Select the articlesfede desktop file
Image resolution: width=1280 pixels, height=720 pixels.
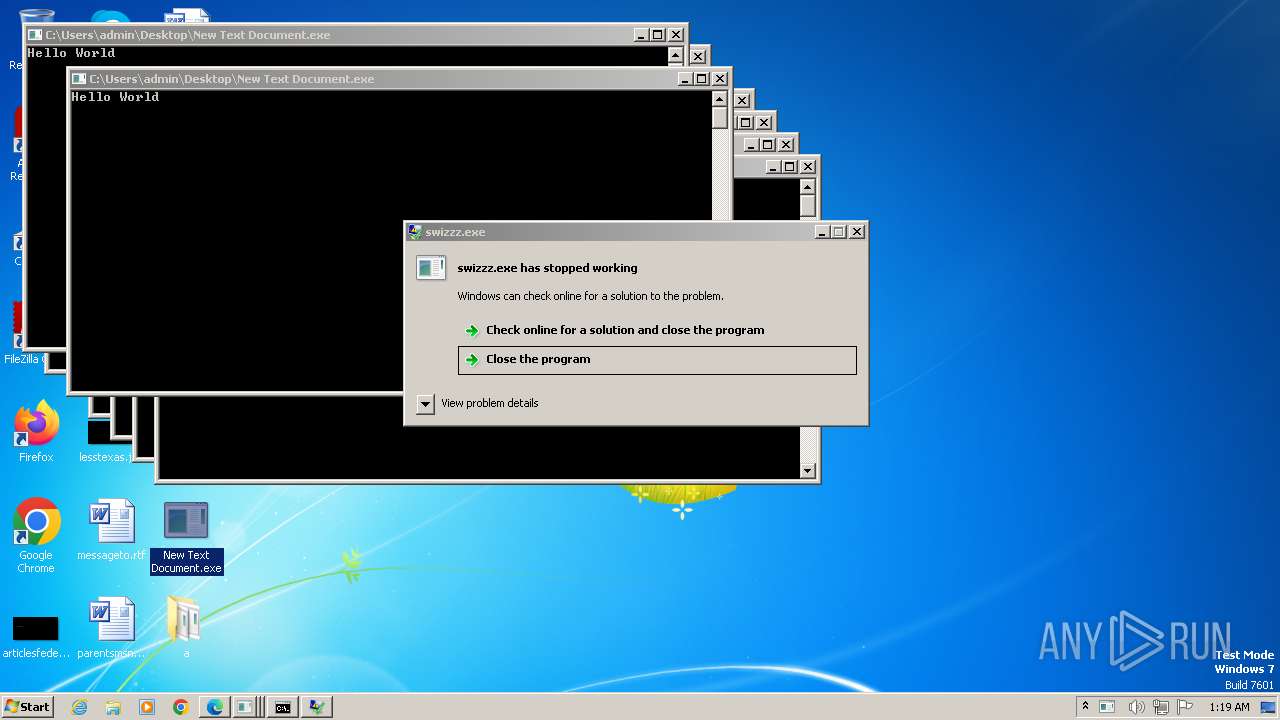(x=36, y=637)
